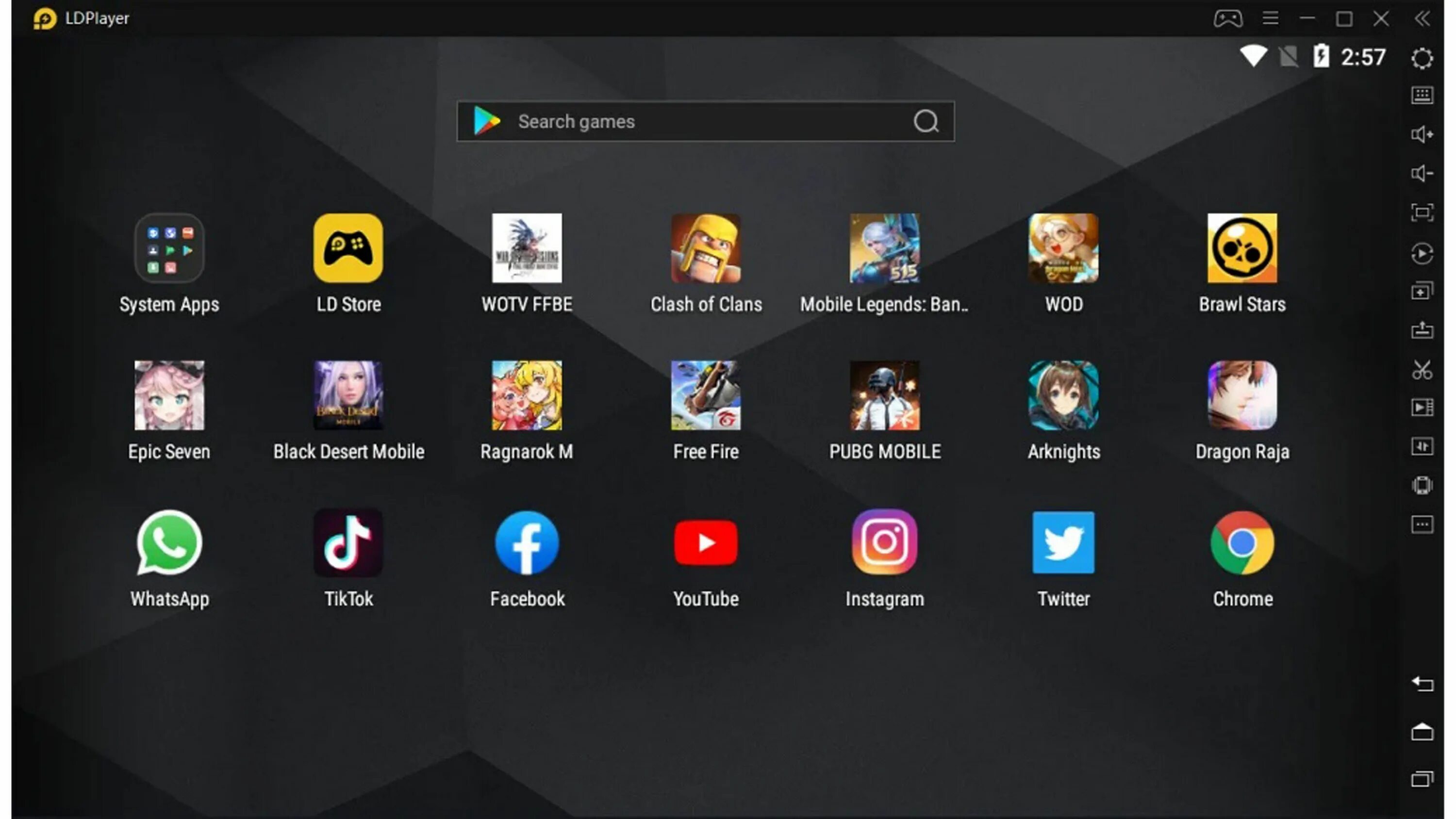
Task: Toggle keyboard input icon on sidebar
Action: point(1423,94)
